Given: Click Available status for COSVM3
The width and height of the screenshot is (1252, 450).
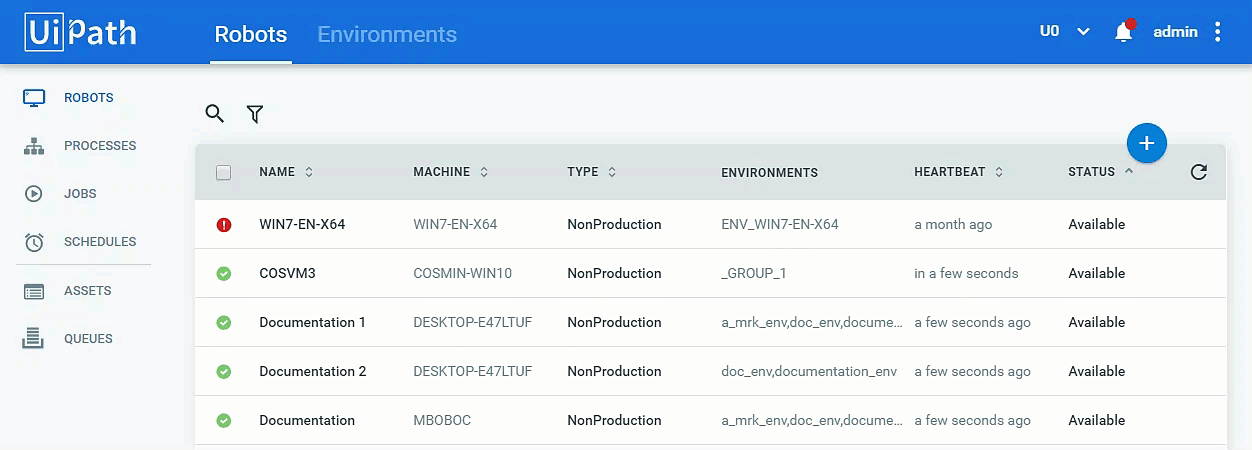Looking at the screenshot, I should pyautogui.click(x=1096, y=274).
